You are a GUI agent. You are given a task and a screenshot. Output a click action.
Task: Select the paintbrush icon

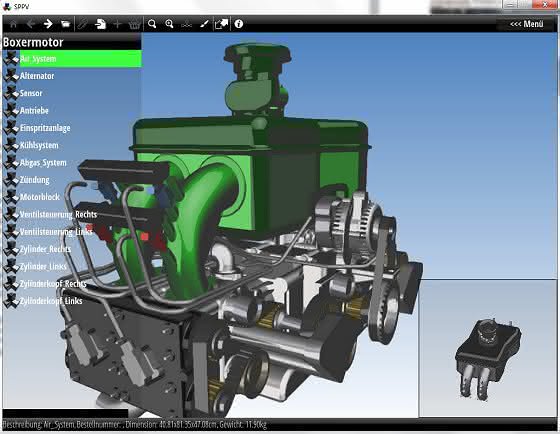204,24
